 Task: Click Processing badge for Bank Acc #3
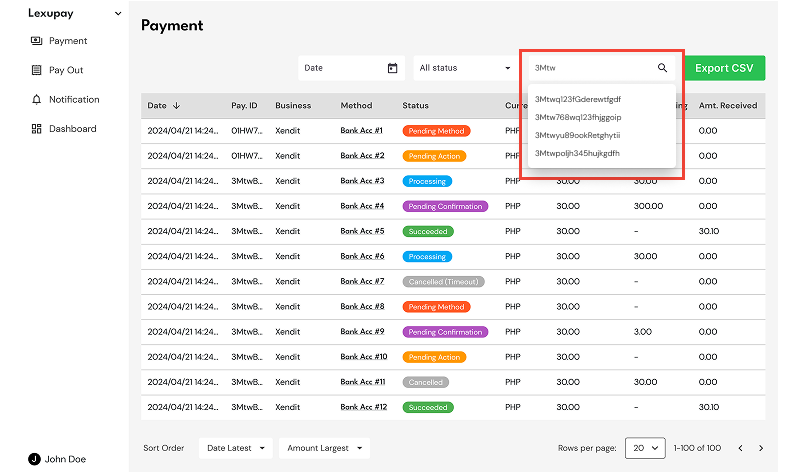(x=427, y=181)
